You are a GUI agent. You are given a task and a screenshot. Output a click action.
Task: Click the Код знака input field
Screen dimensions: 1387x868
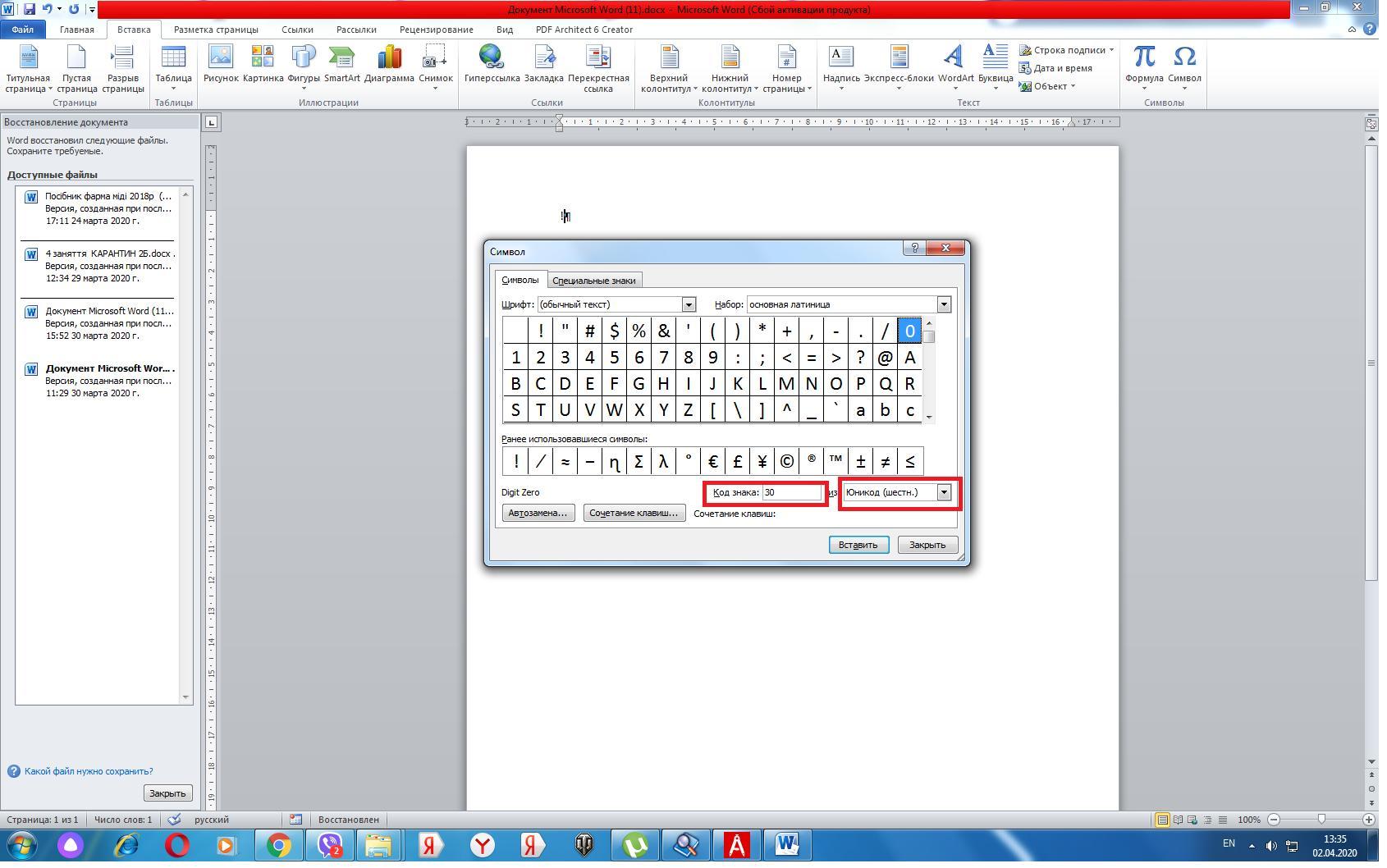tap(792, 492)
